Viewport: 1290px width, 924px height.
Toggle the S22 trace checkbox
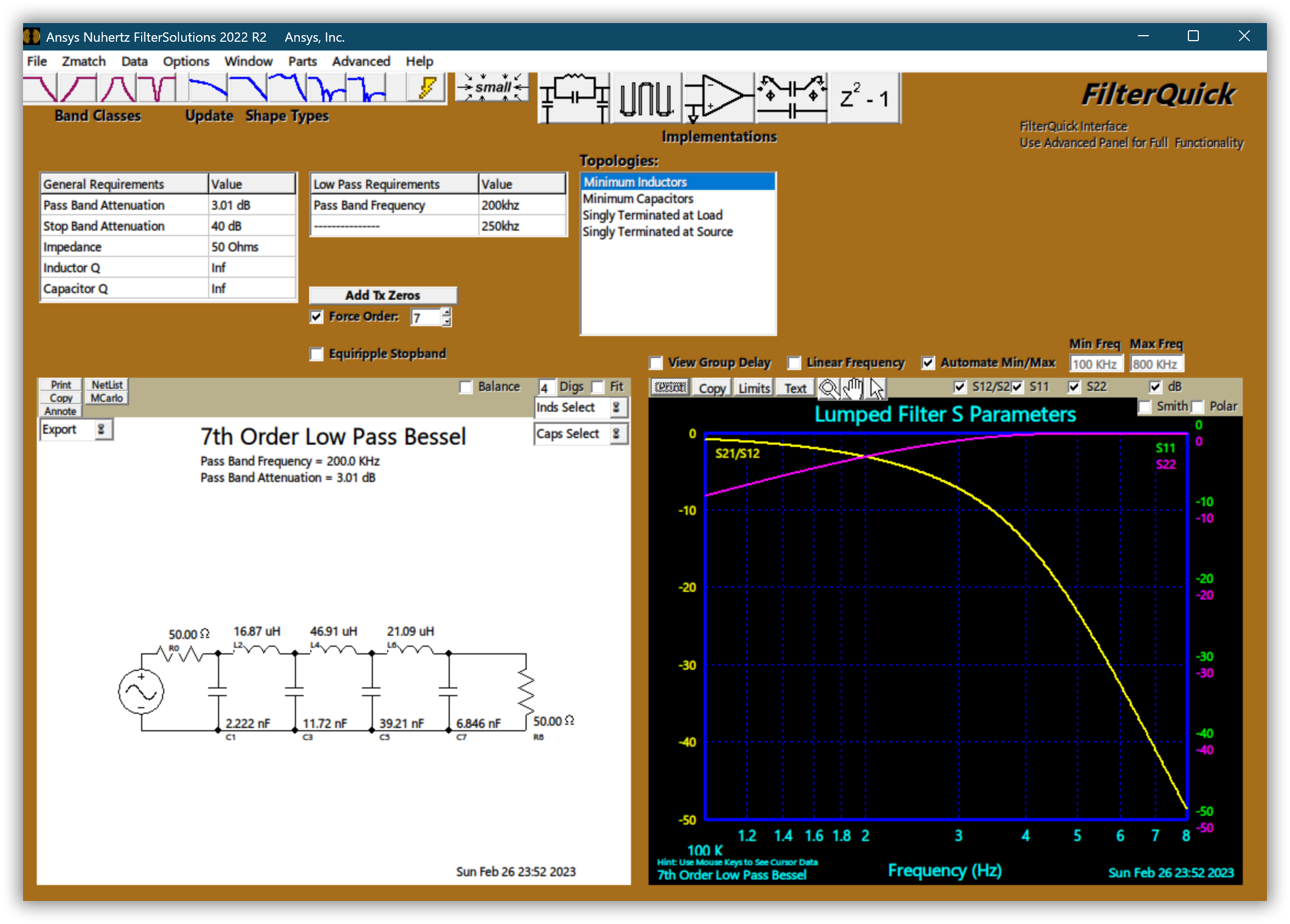click(x=1074, y=387)
